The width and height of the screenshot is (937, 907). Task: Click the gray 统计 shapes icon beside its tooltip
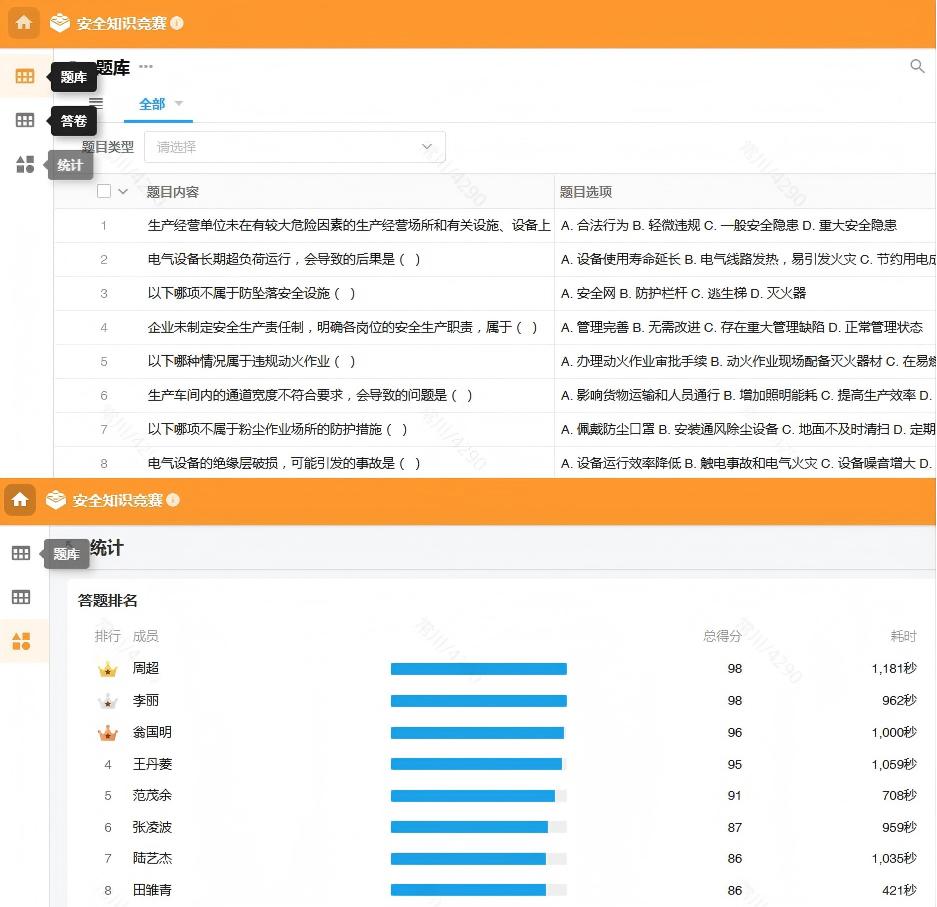point(25,165)
